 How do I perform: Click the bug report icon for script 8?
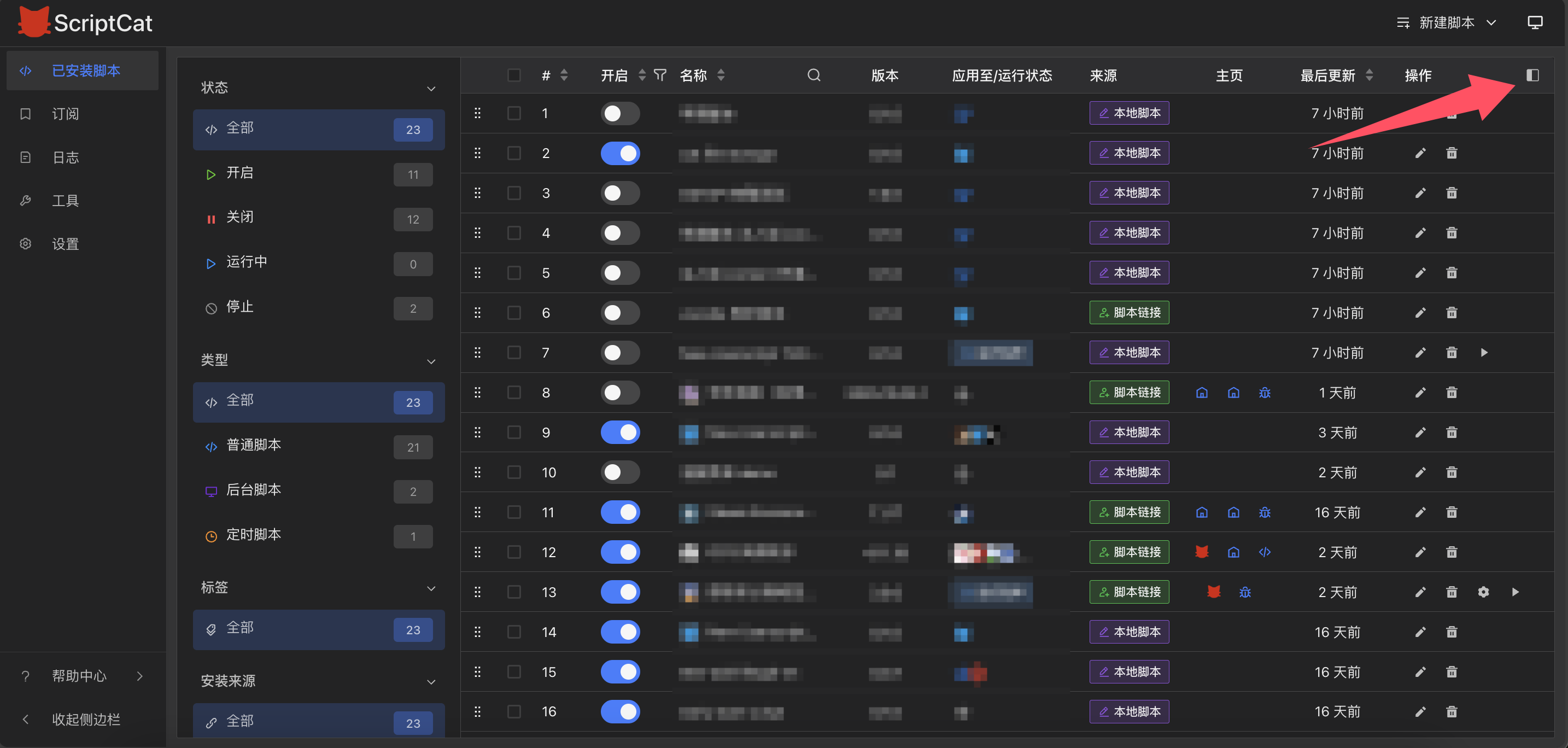tap(1264, 393)
